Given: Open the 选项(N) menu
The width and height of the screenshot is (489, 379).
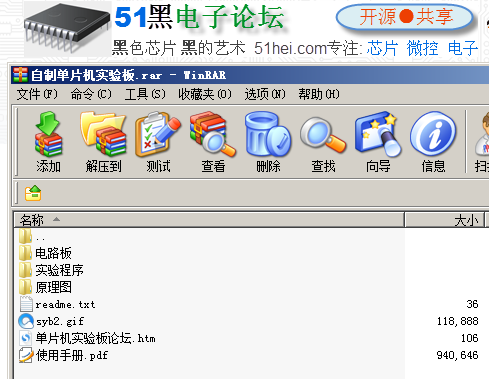Looking at the screenshot, I should (x=265, y=94).
